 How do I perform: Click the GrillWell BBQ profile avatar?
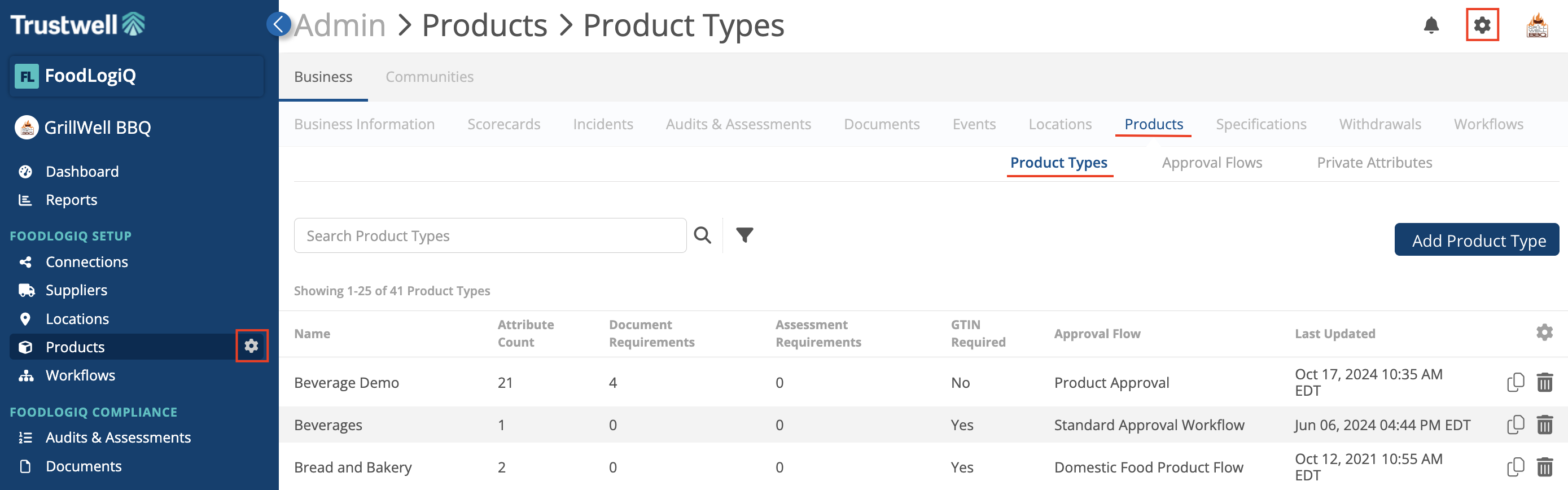click(1537, 25)
